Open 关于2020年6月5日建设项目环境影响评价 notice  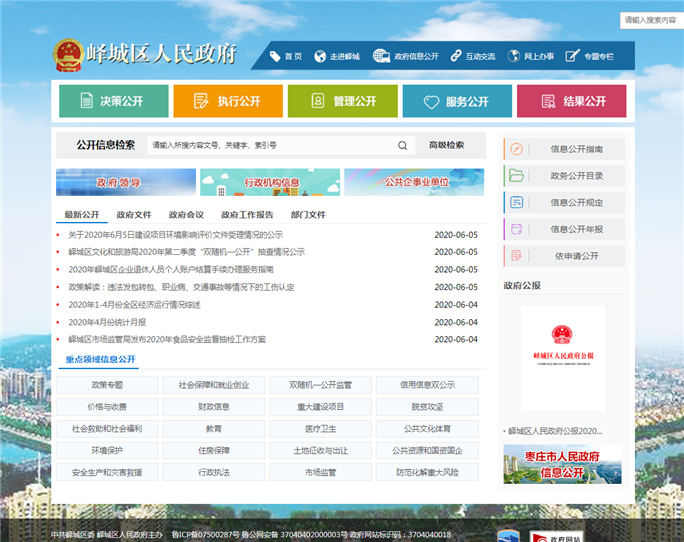tap(175, 235)
